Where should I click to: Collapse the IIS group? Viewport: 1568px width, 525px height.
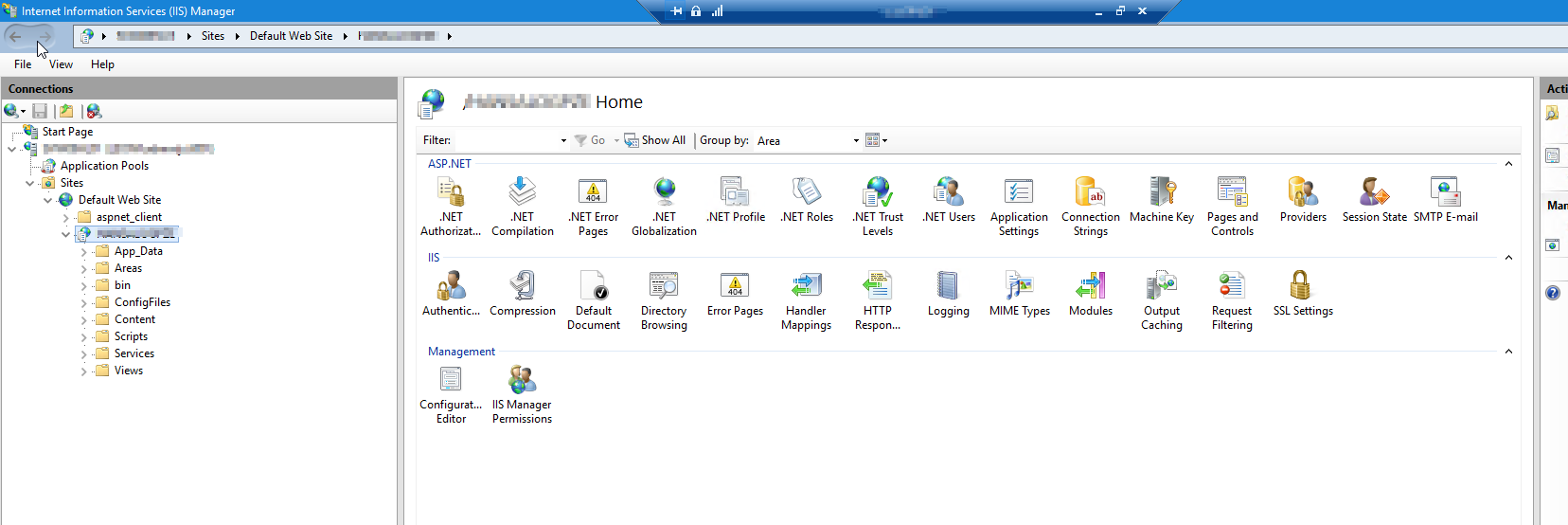coord(1508,258)
